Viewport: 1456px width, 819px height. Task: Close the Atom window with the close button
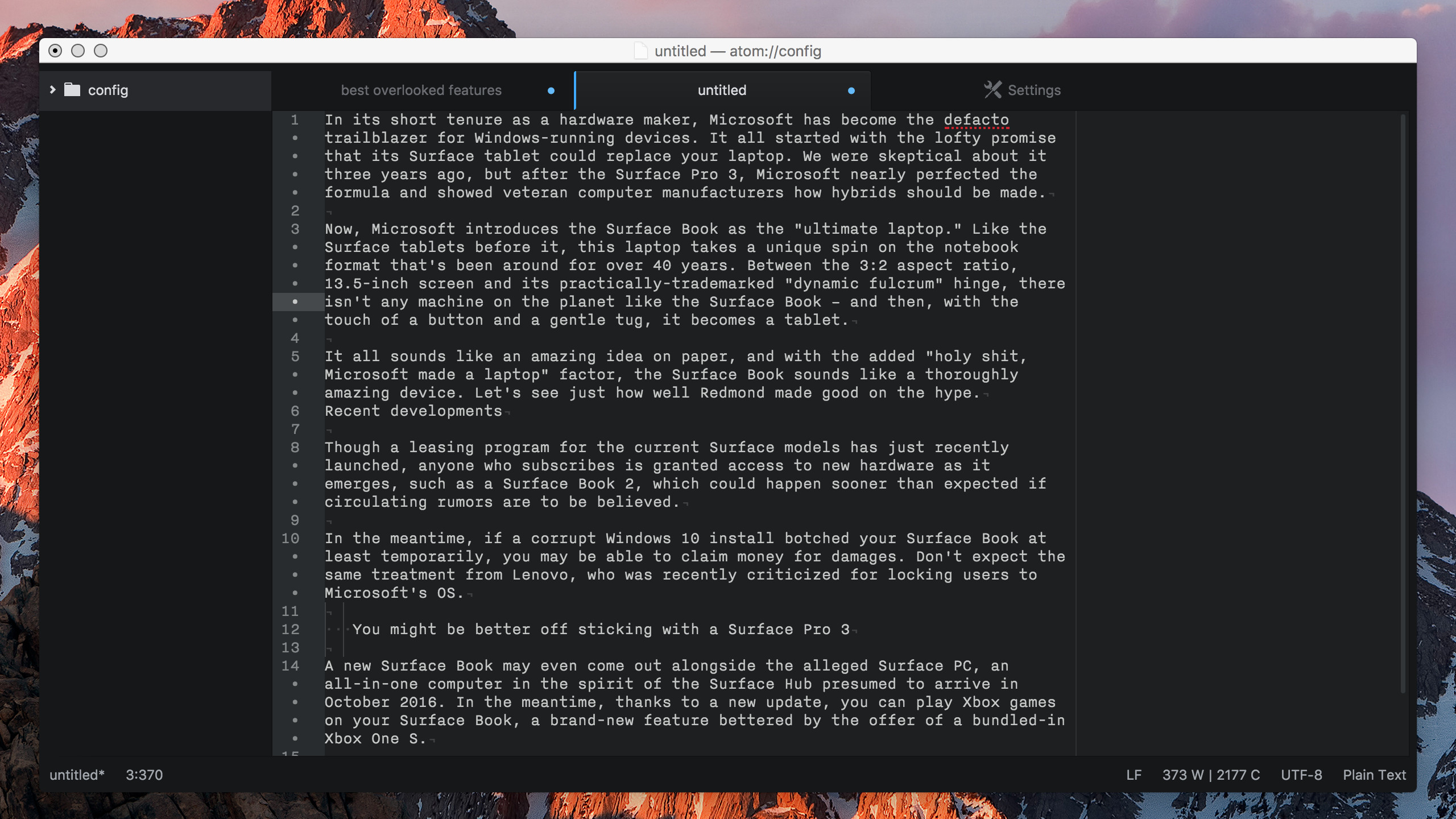click(x=55, y=51)
